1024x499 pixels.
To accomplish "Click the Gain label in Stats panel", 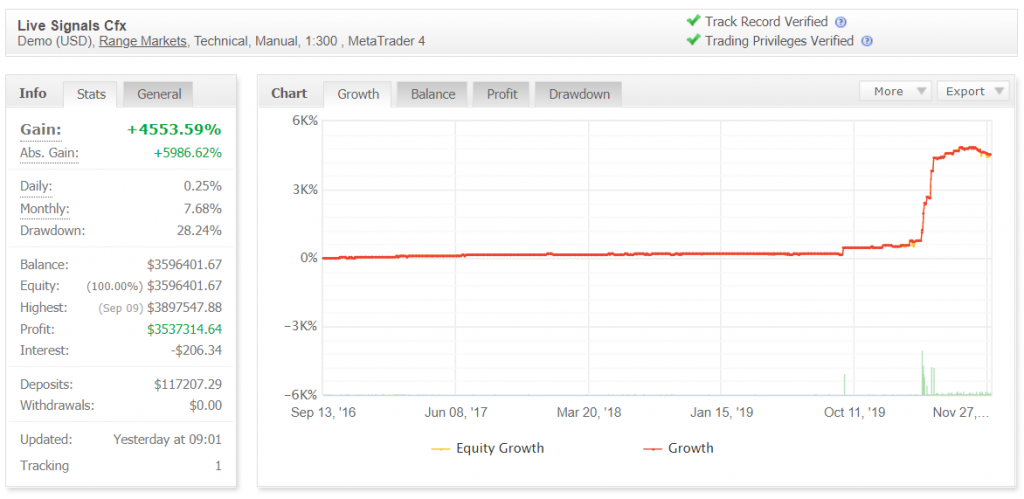I will coord(41,130).
